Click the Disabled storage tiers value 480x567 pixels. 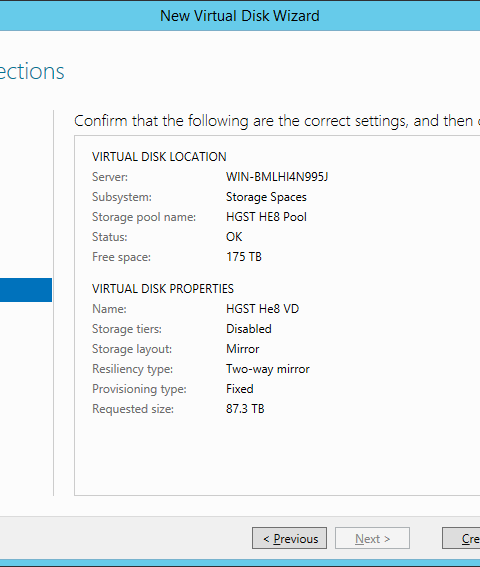pos(249,329)
